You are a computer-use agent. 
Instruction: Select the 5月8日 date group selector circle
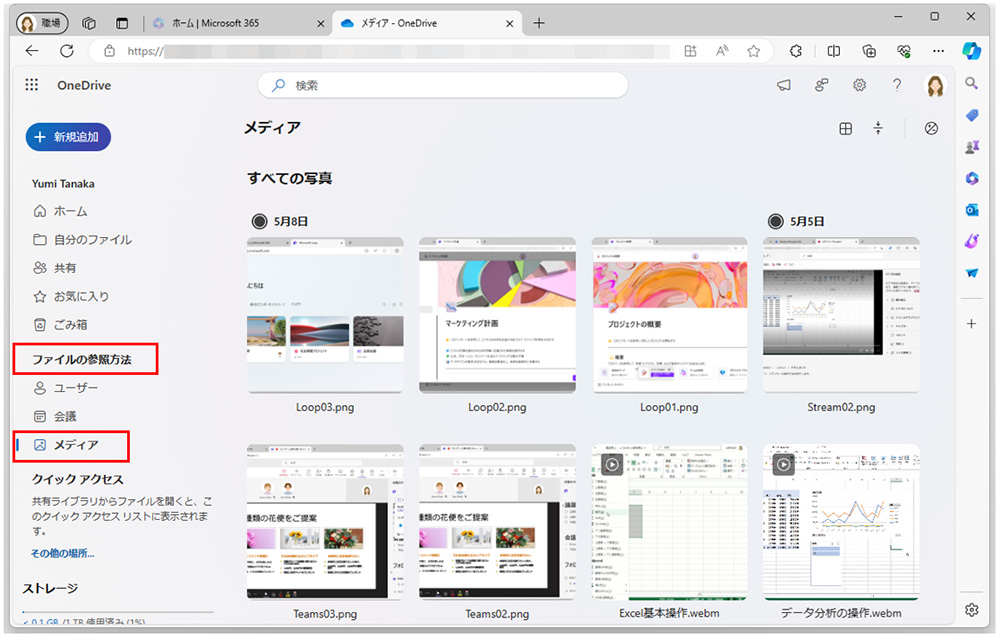click(258, 220)
